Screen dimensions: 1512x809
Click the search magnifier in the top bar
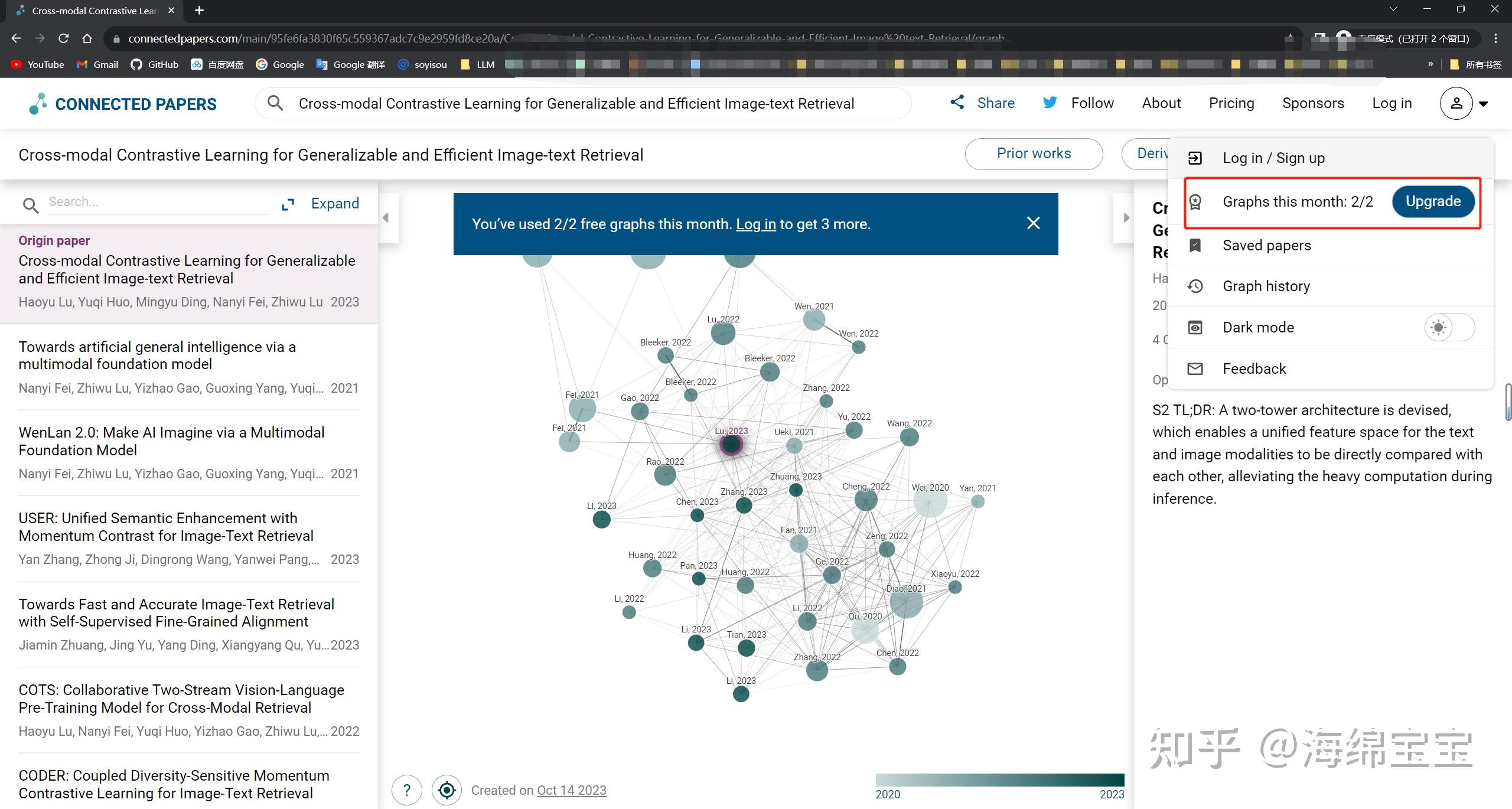click(x=275, y=103)
